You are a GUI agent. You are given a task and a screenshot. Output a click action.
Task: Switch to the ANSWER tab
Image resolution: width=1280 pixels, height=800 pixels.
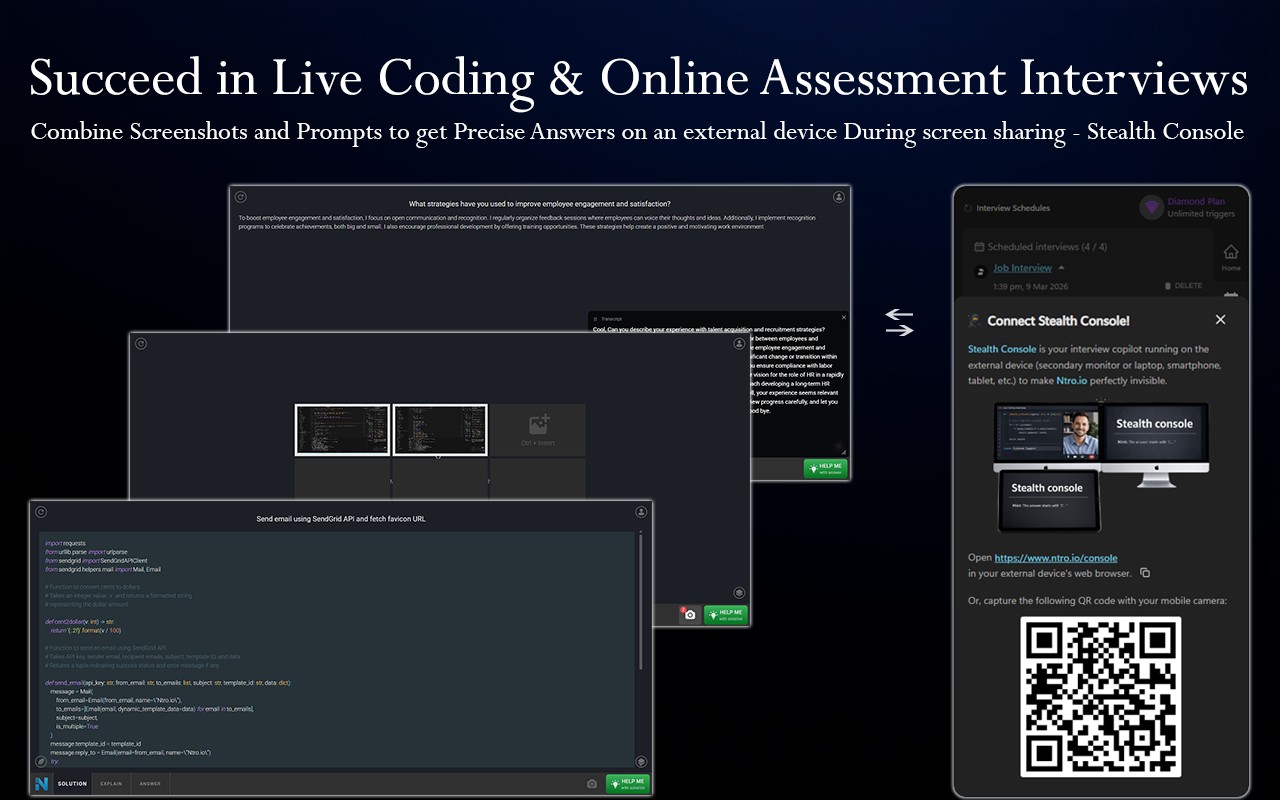point(150,784)
